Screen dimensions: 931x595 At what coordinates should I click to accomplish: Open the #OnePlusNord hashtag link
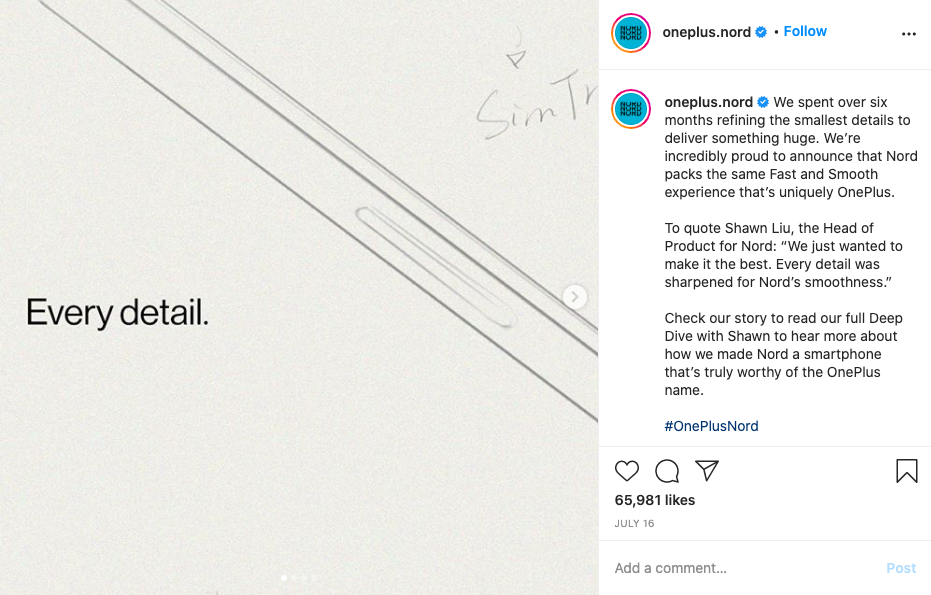pyautogui.click(x=711, y=426)
